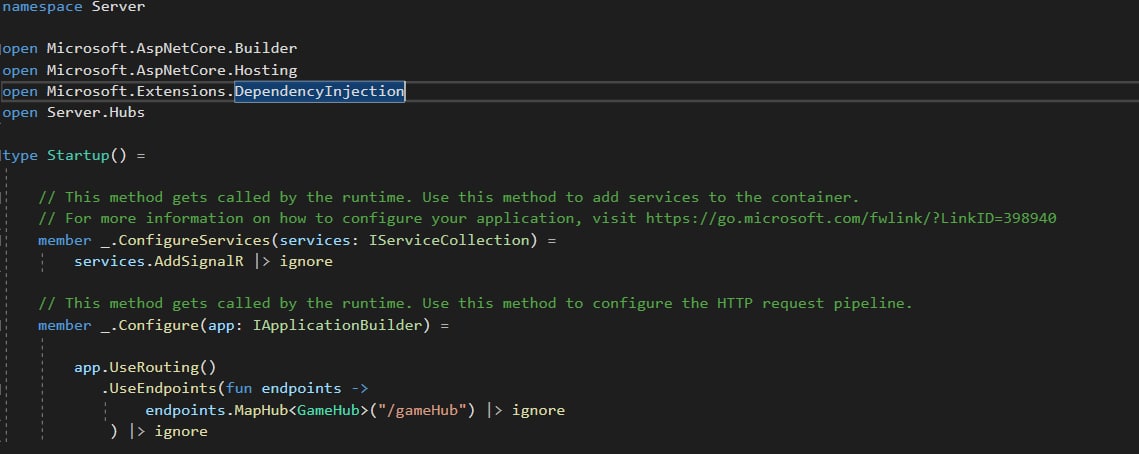Click the GameHub type argument

pos(328,410)
